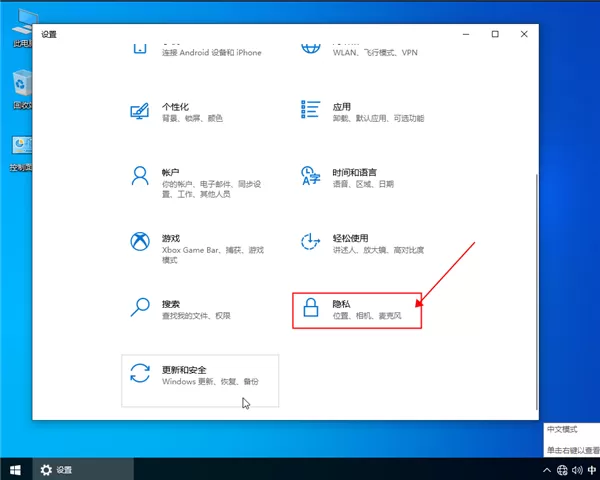Select the 更新和安全 settings tile
The width and height of the screenshot is (600, 480).
pyautogui.click(x=200, y=380)
